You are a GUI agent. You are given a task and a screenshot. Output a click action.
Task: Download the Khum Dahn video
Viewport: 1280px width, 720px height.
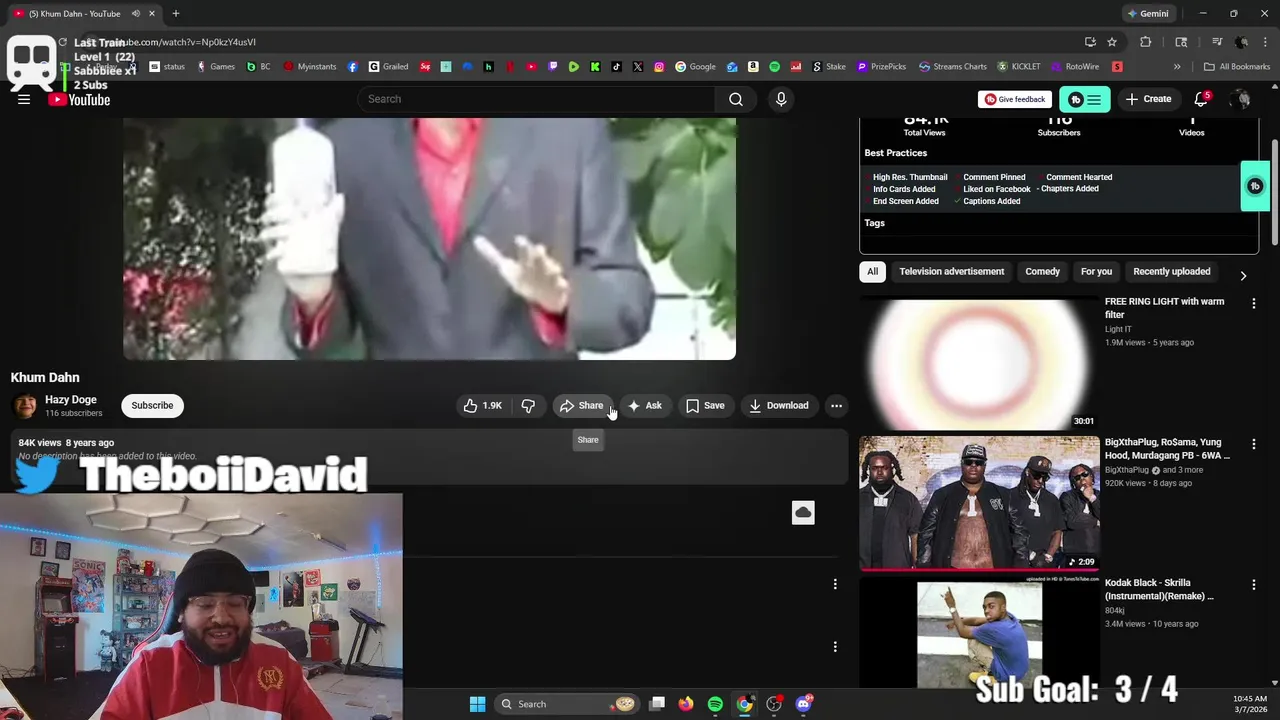[779, 405]
